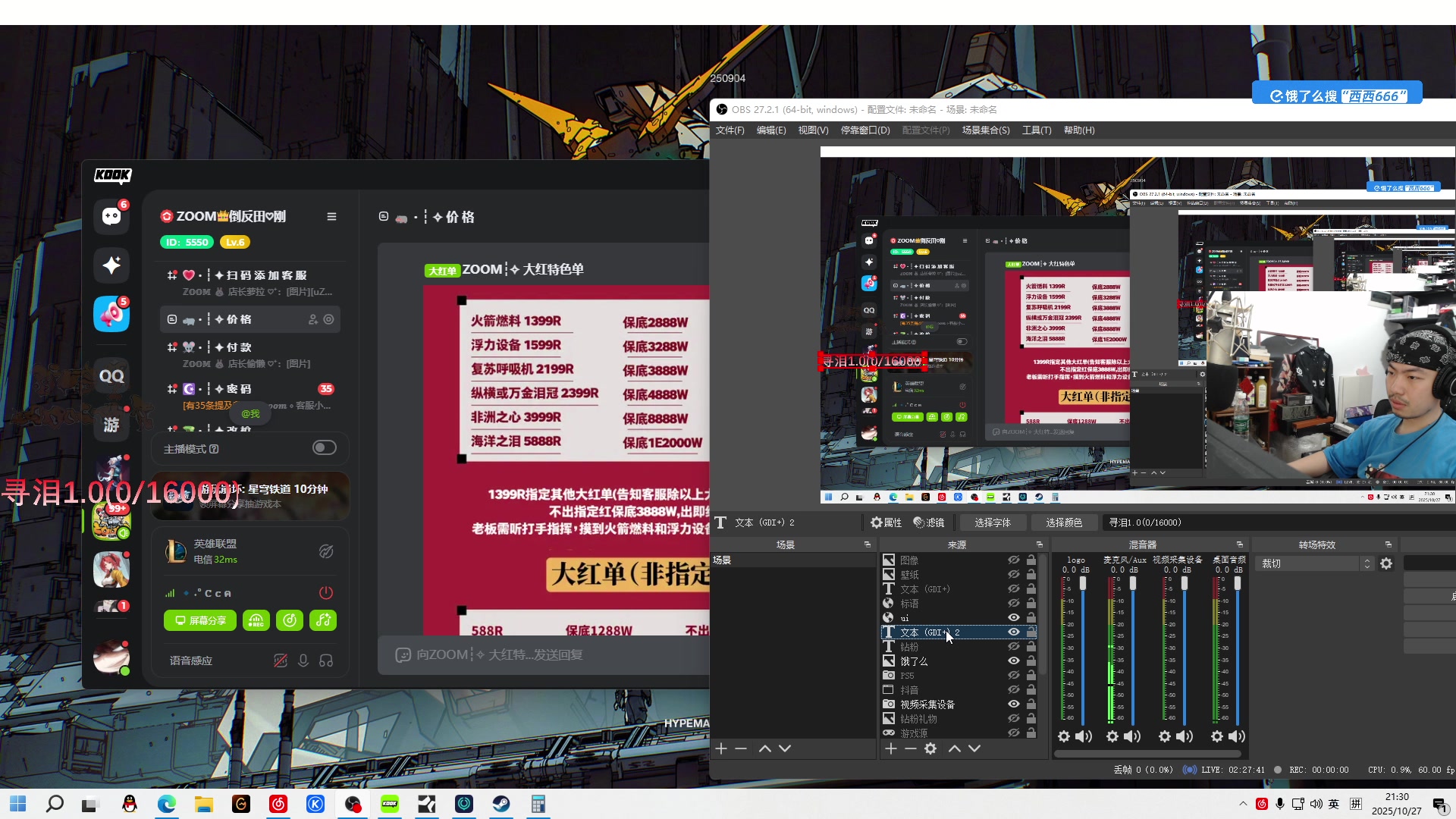
Task: Click the KOOK screen share 屏幕分享 button
Action: point(200,620)
